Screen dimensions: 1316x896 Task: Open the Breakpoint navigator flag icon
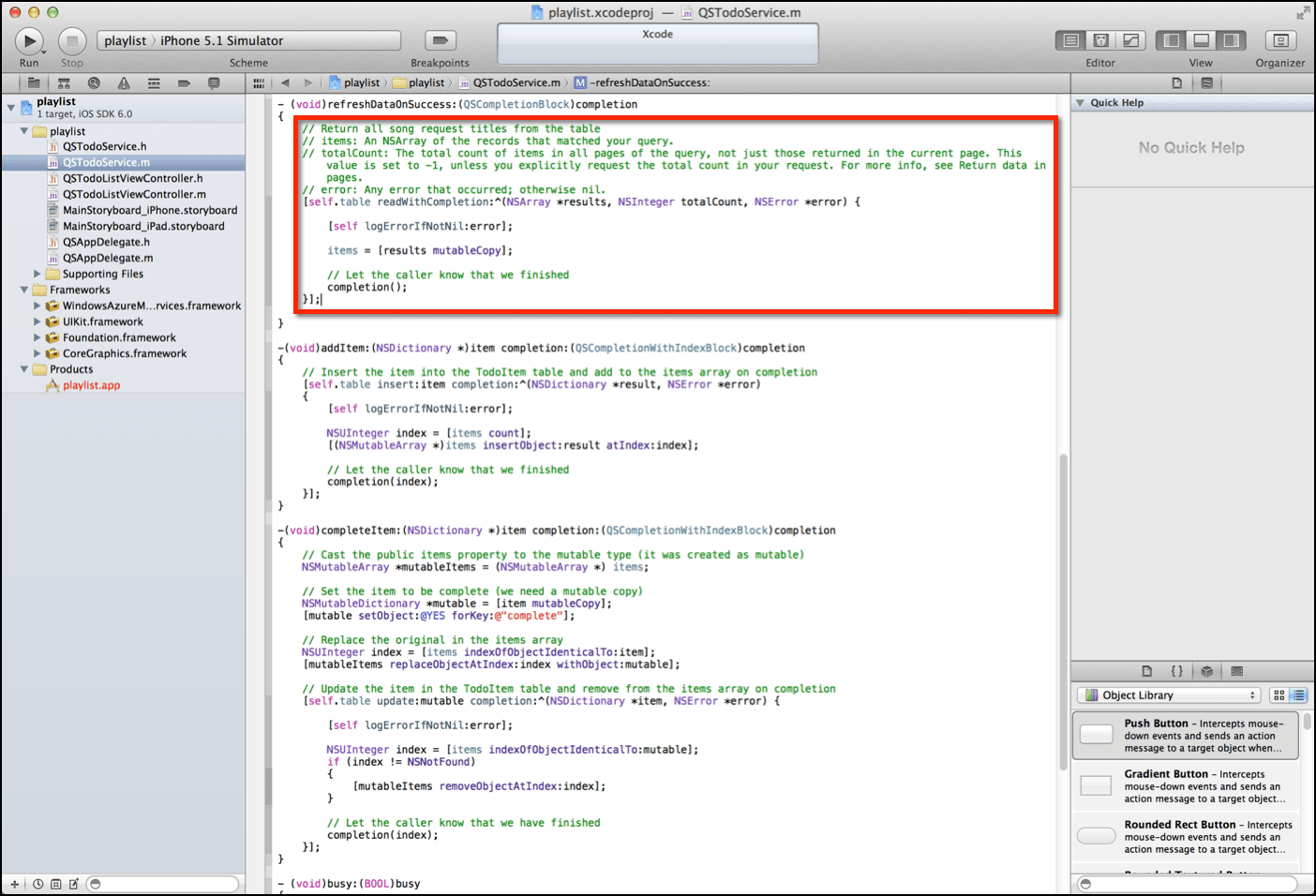pos(184,82)
